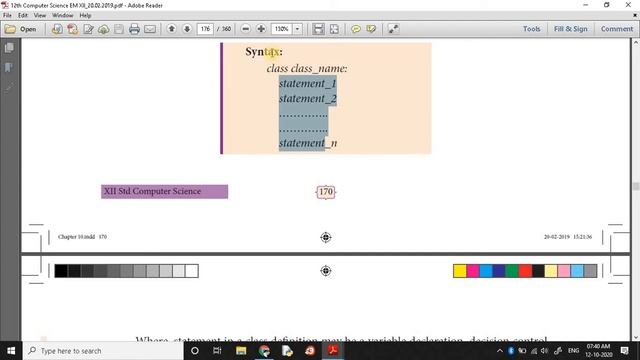Click the Save to cloud icon
This screenshot has height=360, width=640.
(x=104, y=29)
